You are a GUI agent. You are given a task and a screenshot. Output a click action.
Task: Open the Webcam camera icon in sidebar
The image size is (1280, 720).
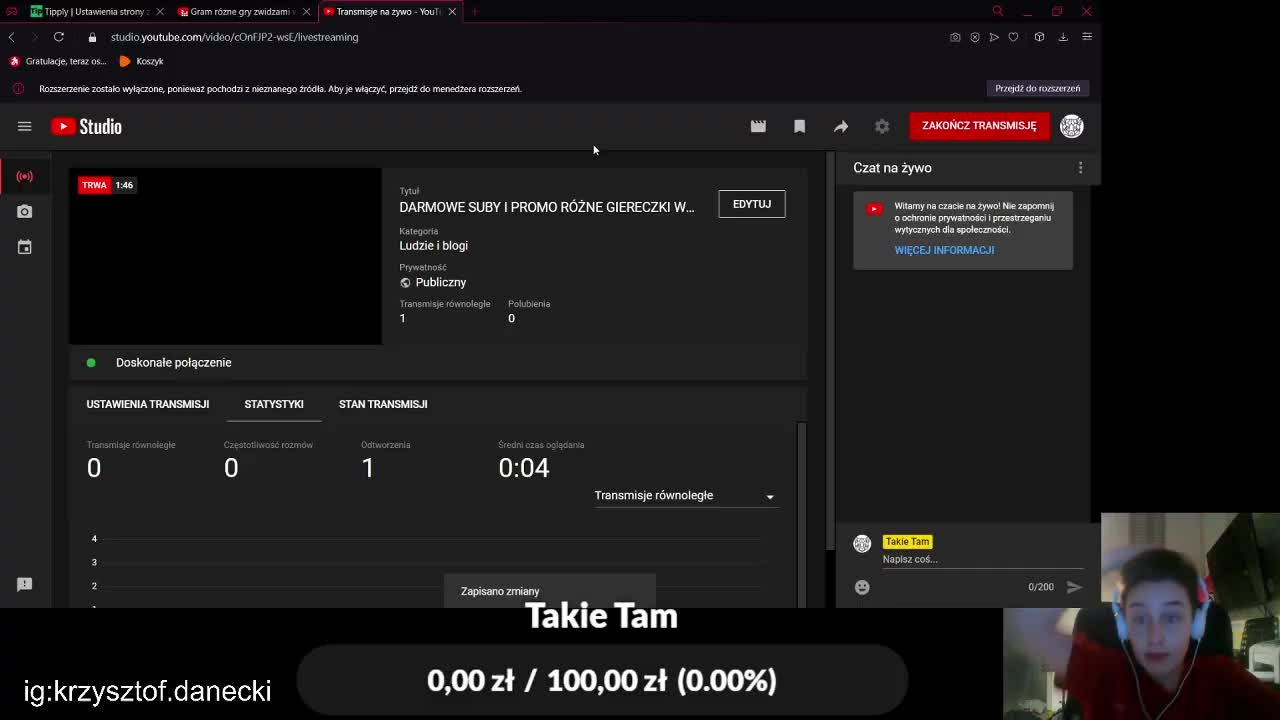click(25, 212)
